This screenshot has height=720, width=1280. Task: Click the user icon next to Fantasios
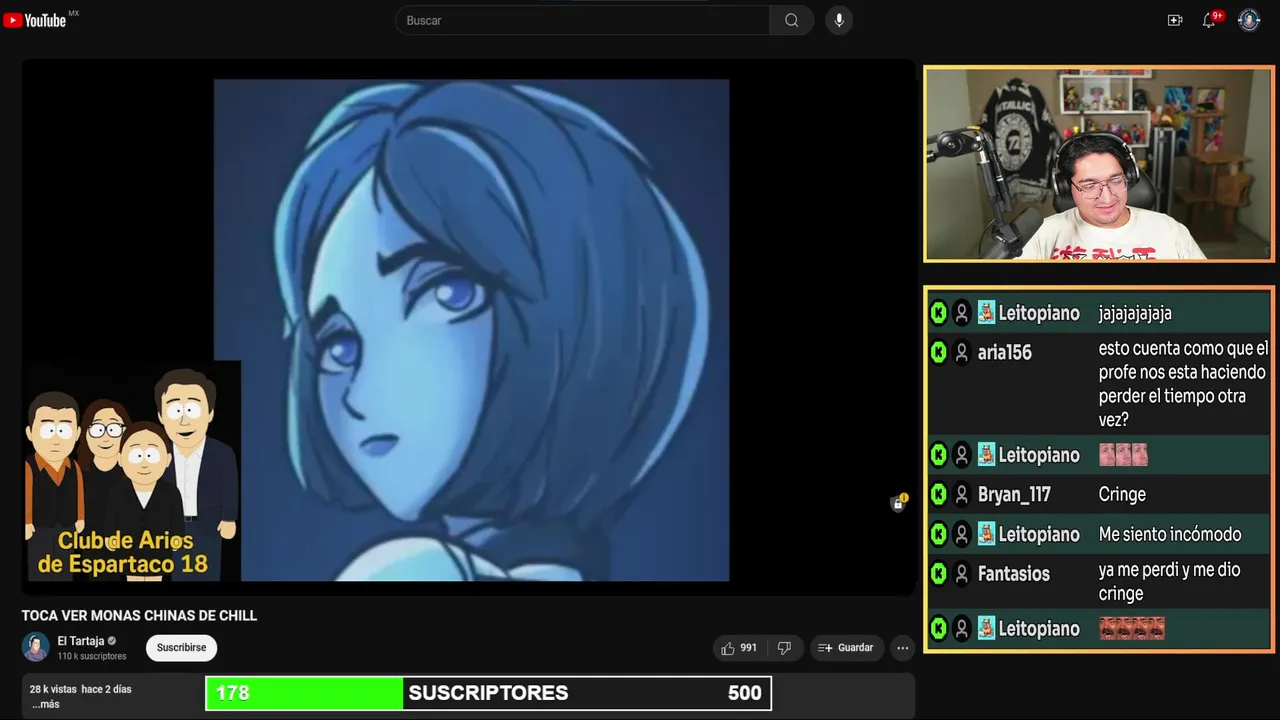pyautogui.click(x=962, y=573)
